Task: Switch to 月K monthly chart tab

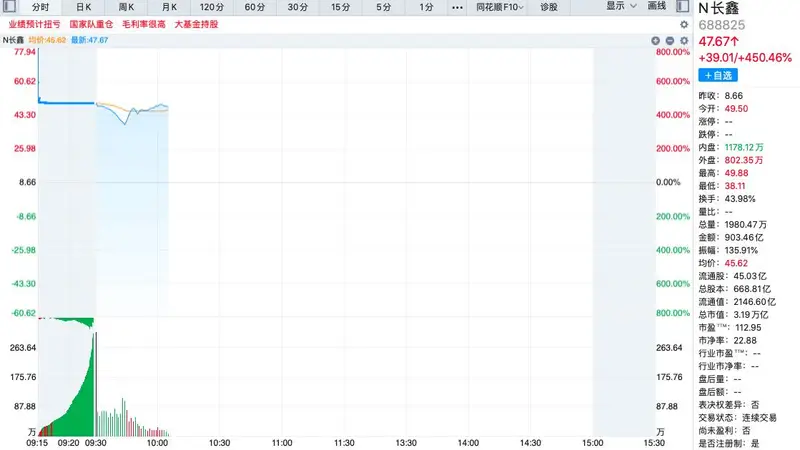Action: point(169,7)
